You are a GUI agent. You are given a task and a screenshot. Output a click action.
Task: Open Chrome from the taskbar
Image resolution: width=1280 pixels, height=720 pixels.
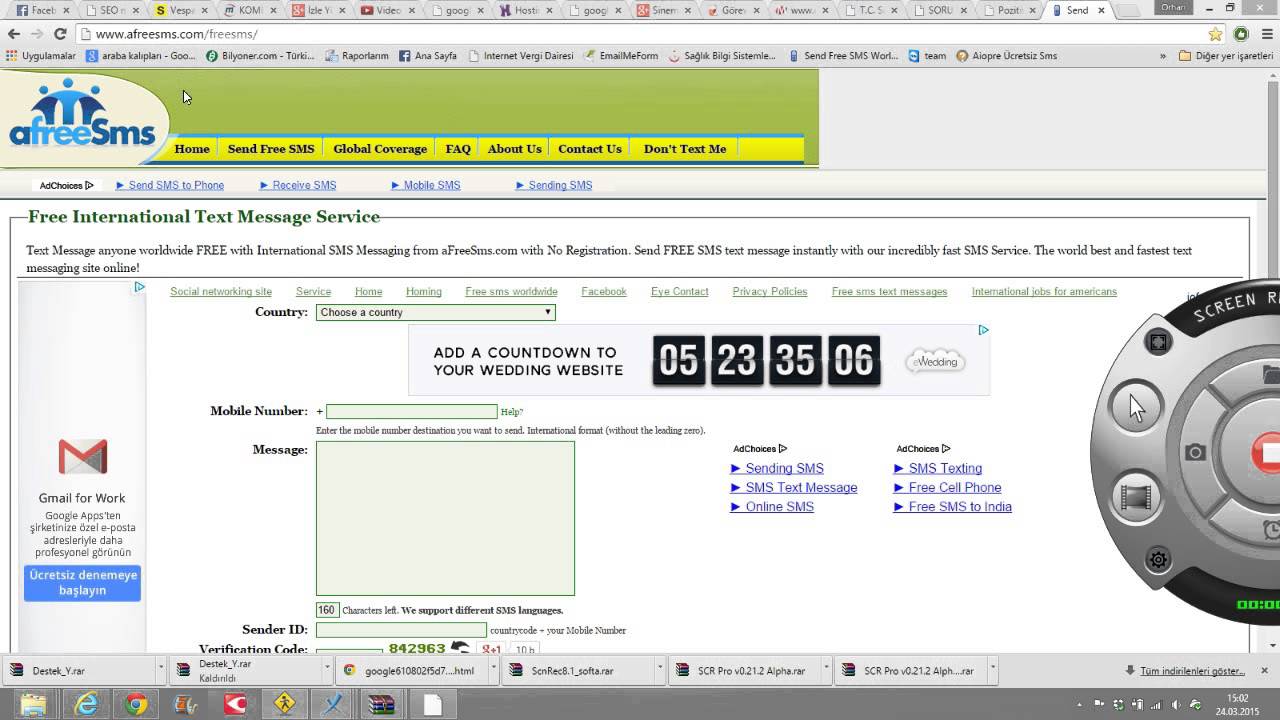pos(136,704)
